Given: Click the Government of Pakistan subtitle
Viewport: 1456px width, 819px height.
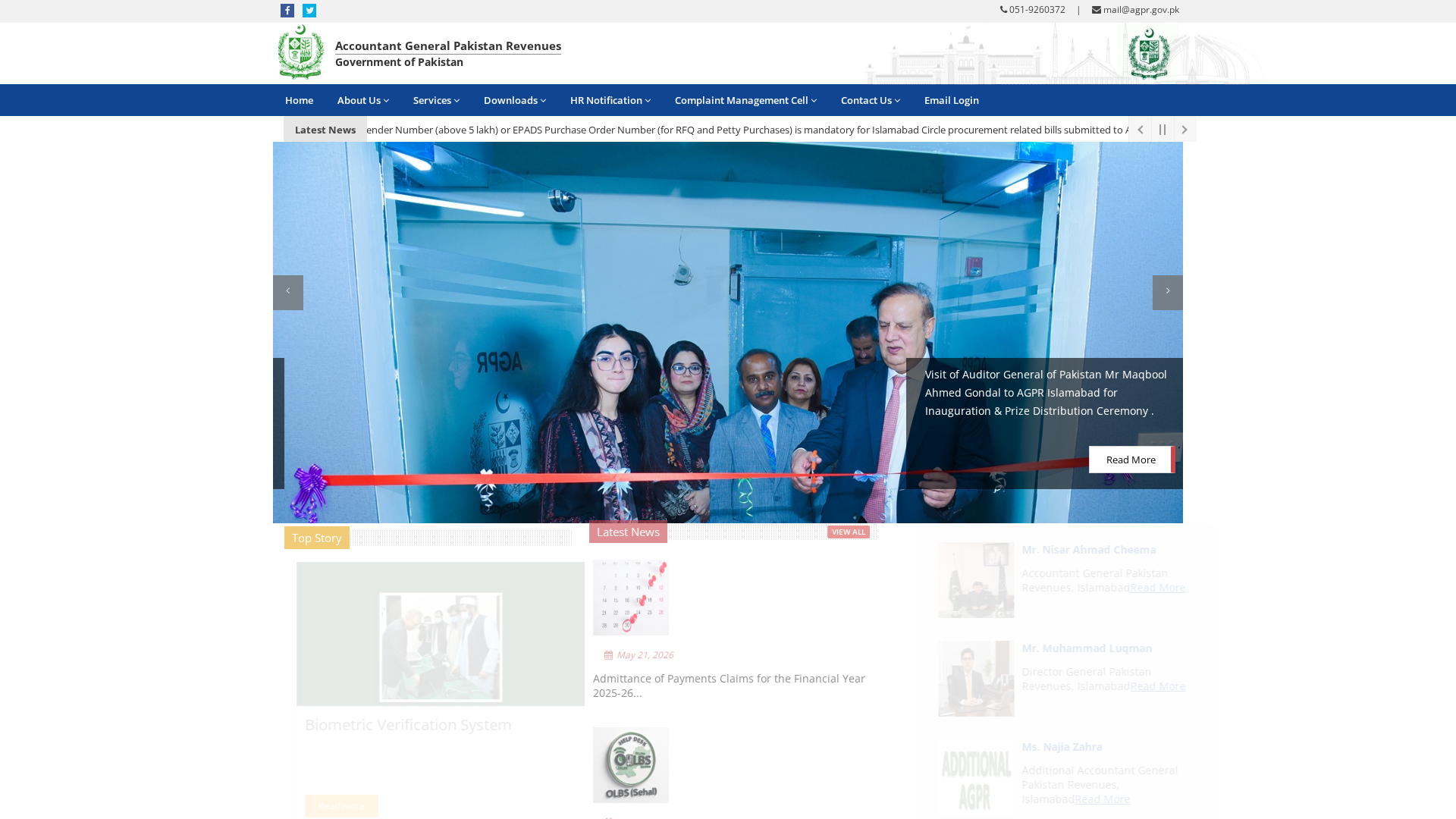Looking at the screenshot, I should pyautogui.click(x=399, y=62).
